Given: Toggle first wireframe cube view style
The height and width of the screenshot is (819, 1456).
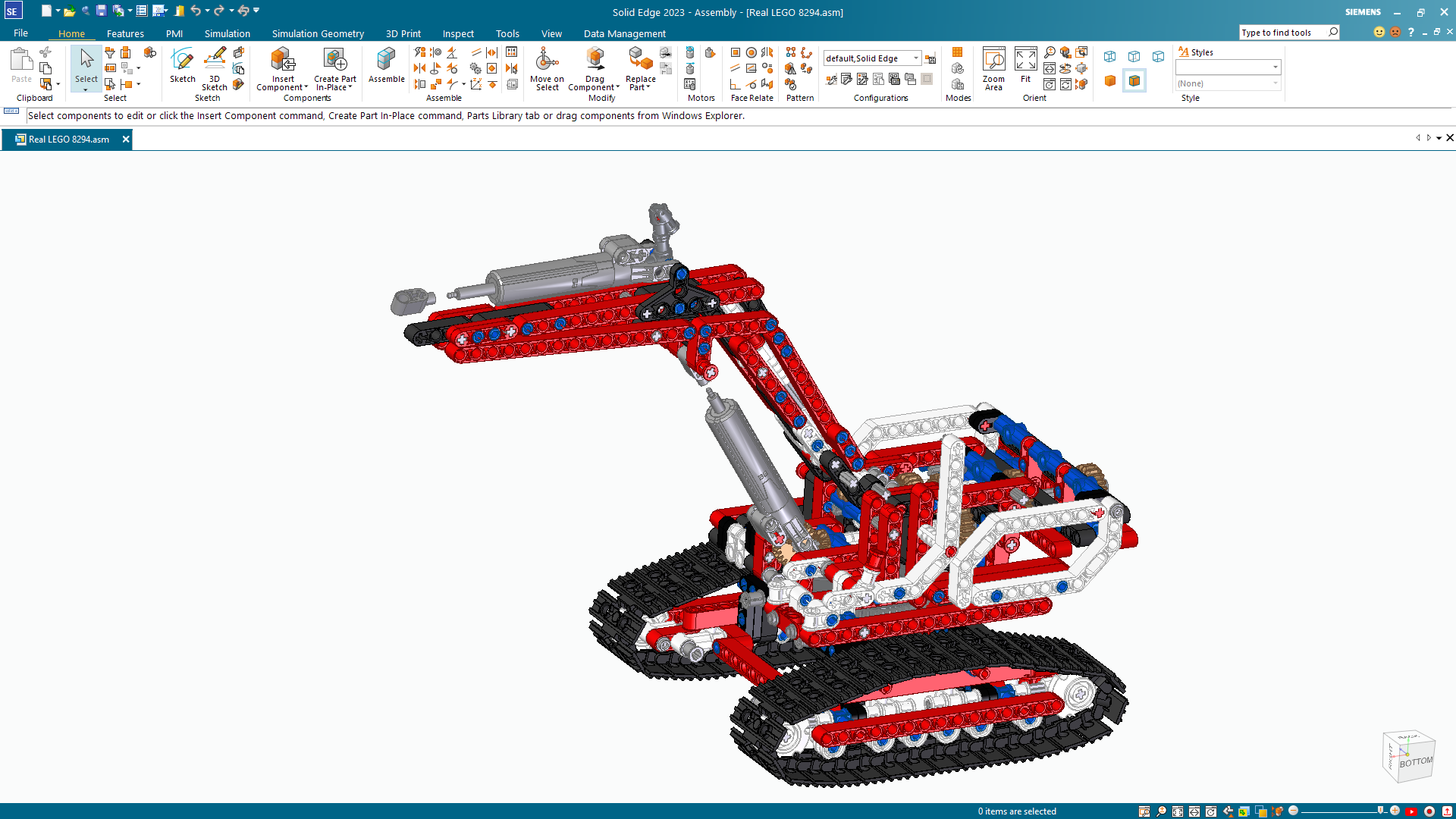Looking at the screenshot, I should tap(1110, 57).
